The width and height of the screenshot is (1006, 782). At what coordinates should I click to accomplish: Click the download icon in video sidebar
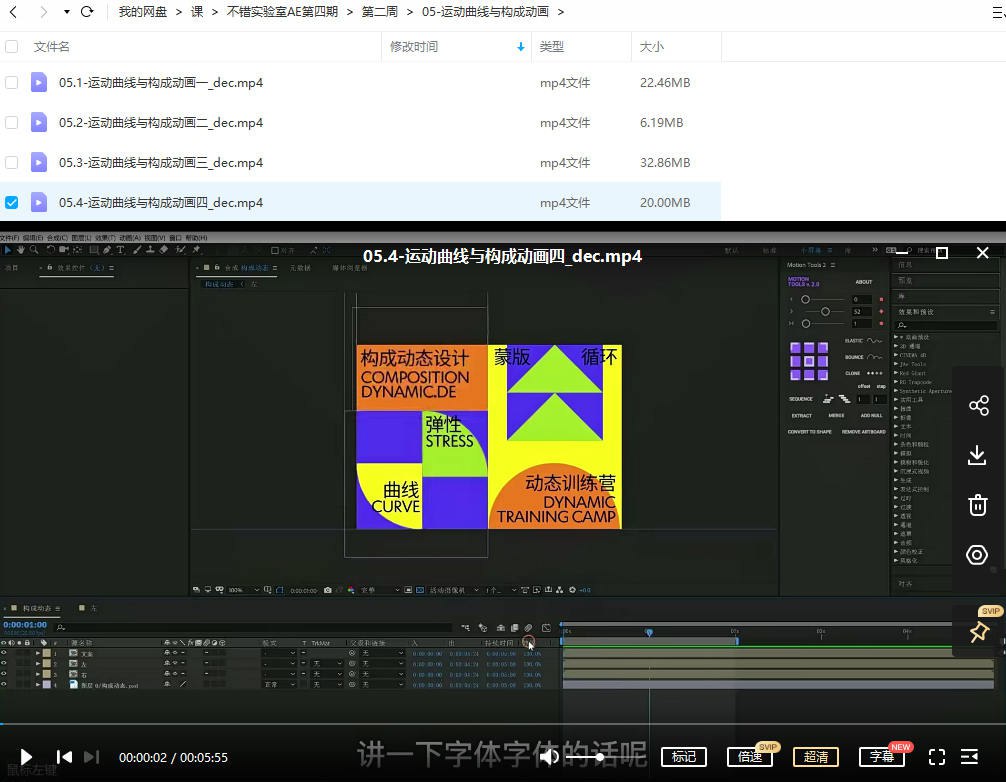pos(978,455)
